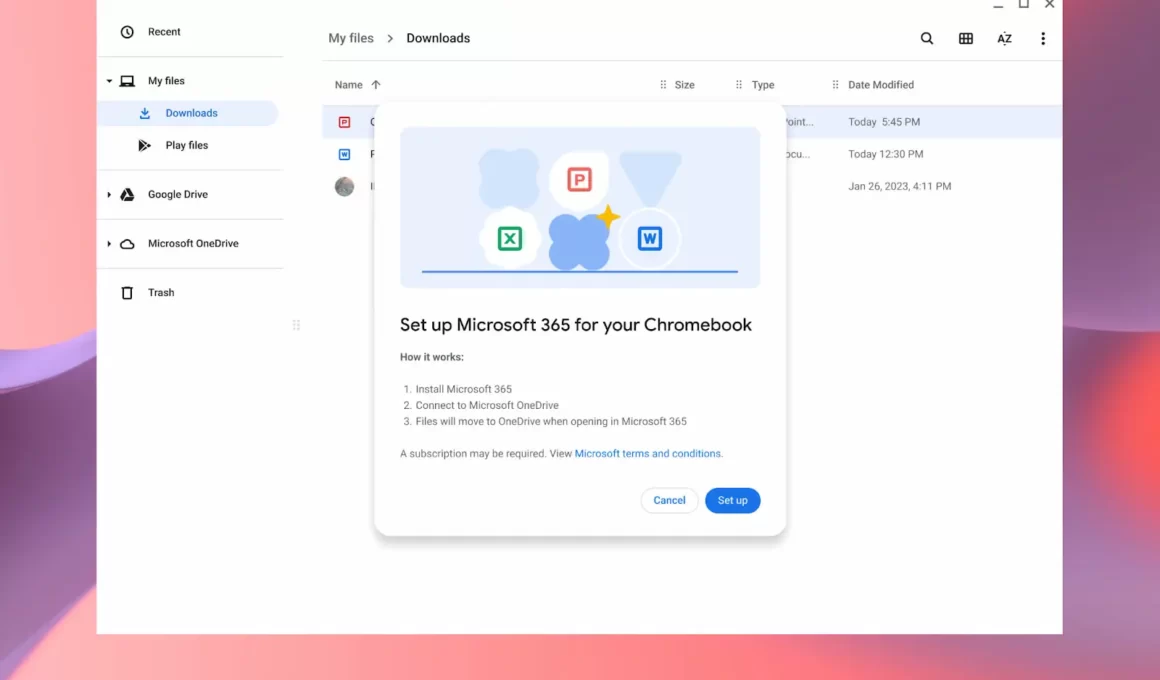Switch to grid thumbnail view

point(966,39)
